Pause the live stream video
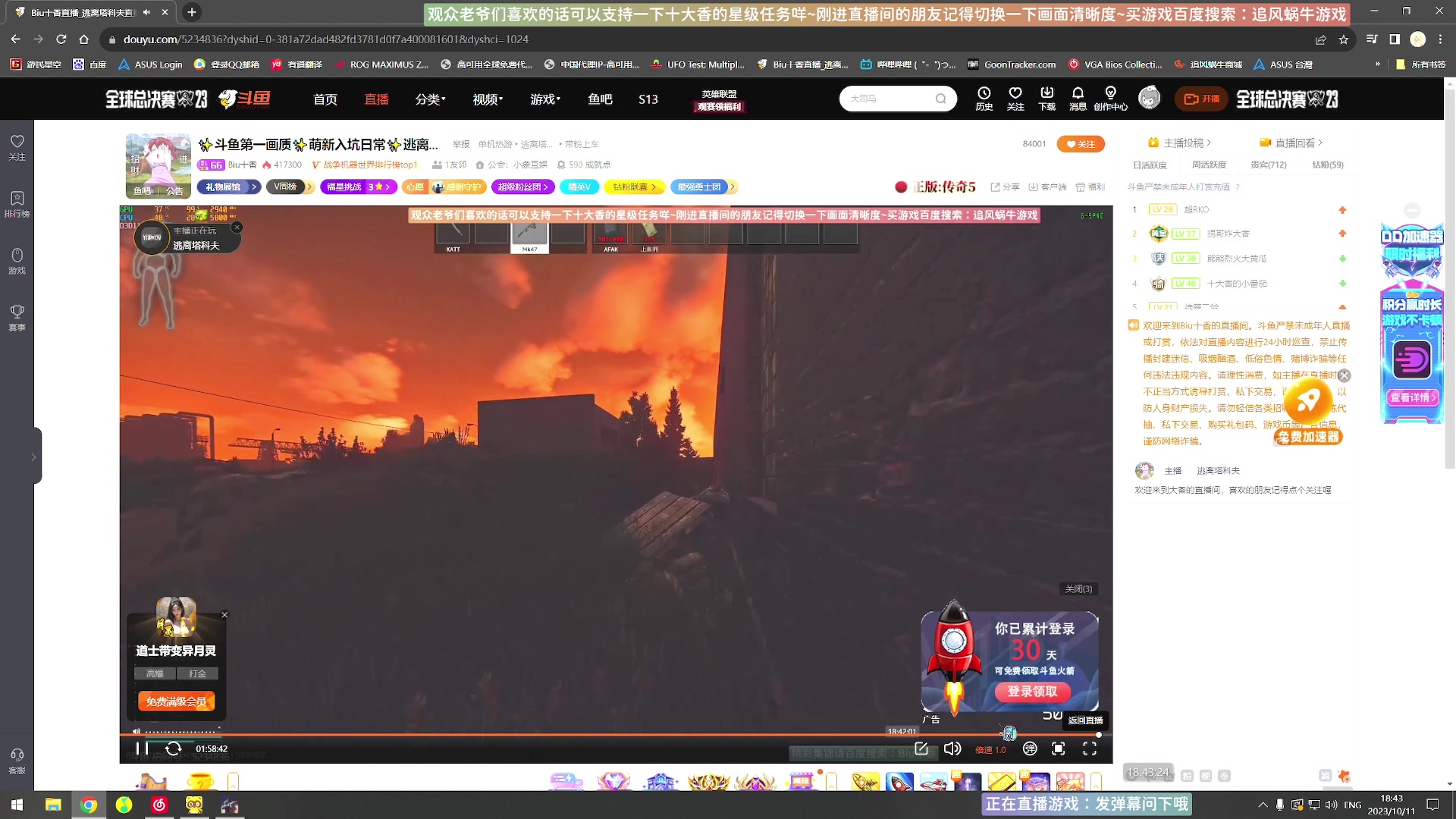1456x819 pixels. coord(142,748)
